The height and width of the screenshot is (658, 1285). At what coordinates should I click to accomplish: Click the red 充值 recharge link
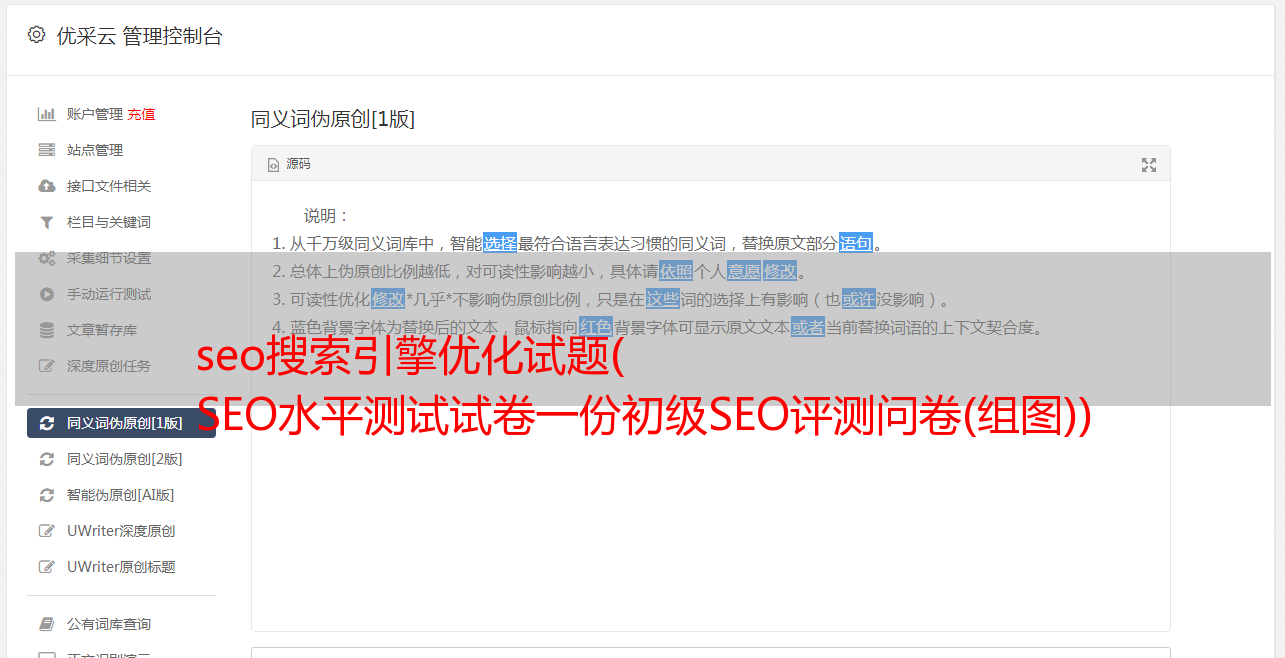(141, 114)
